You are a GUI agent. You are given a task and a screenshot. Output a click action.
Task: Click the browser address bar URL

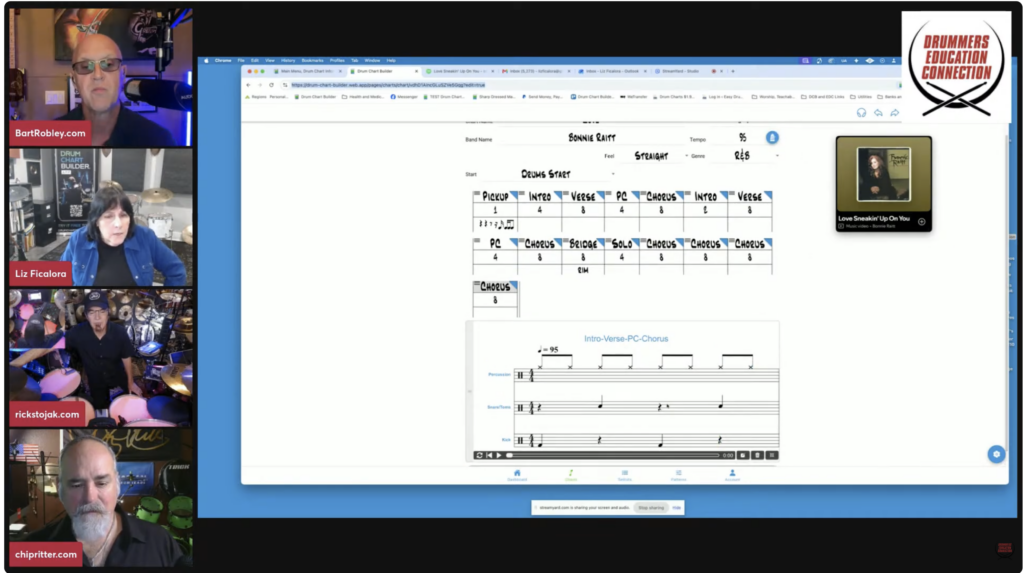[x=388, y=85]
